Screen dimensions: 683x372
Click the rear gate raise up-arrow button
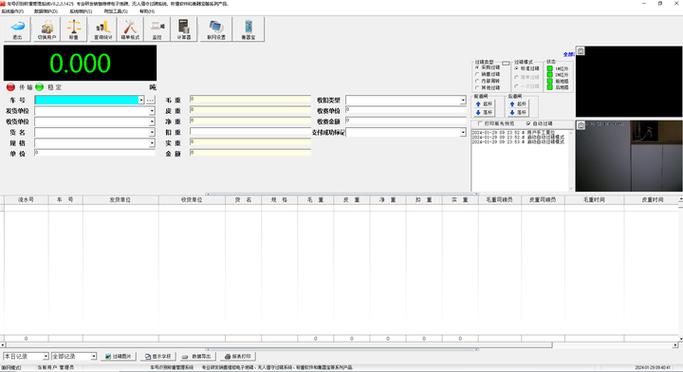pyautogui.click(x=517, y=104)
